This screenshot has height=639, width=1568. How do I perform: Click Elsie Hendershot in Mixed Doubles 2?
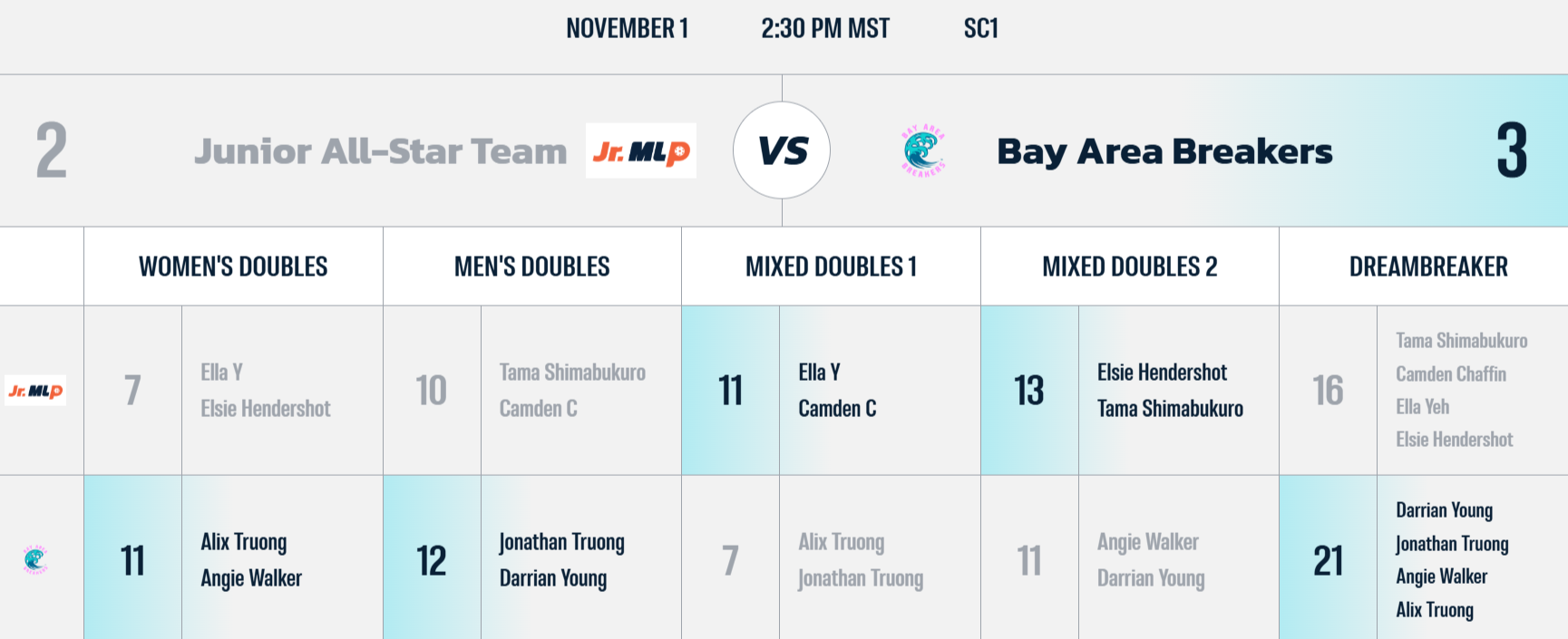click(1162, 373)
